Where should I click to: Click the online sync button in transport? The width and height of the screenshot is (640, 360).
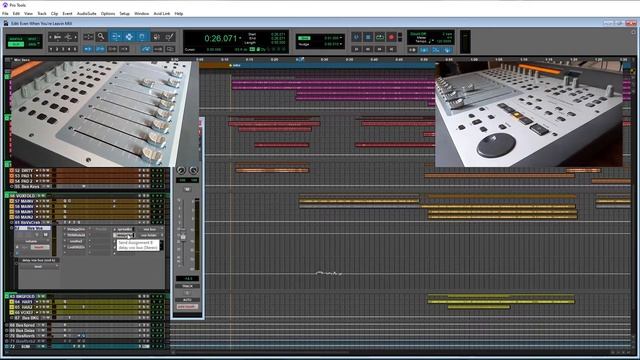tap(356, 37)
